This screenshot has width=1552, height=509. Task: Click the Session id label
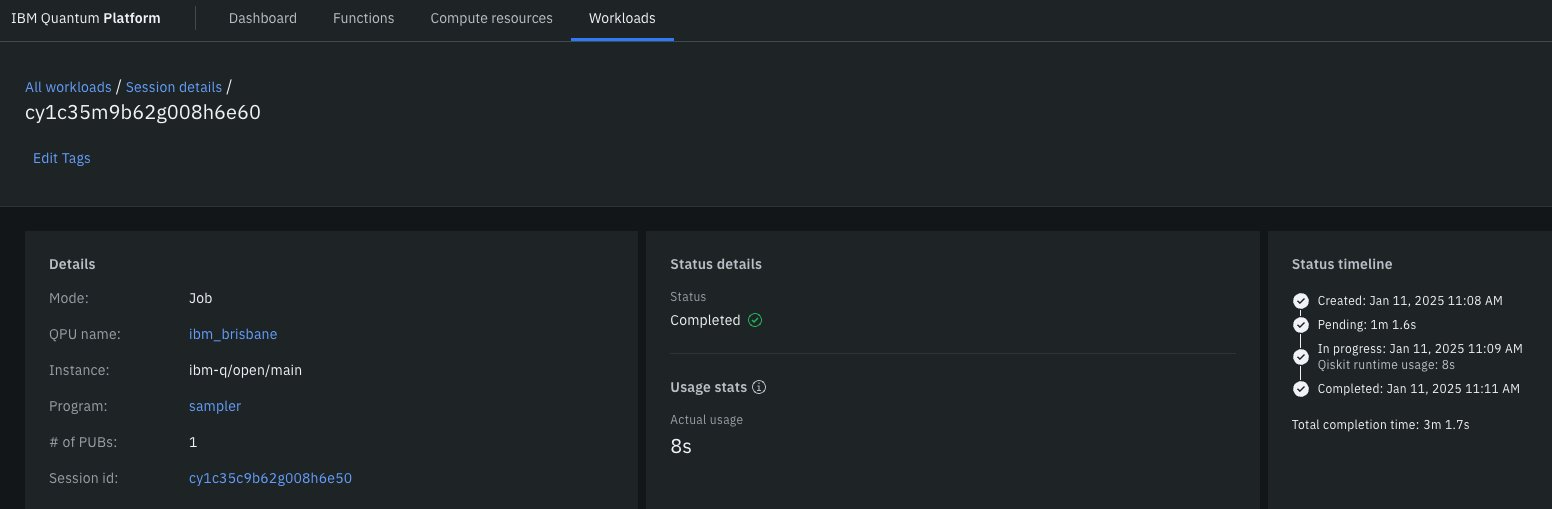tap(84, 478)
